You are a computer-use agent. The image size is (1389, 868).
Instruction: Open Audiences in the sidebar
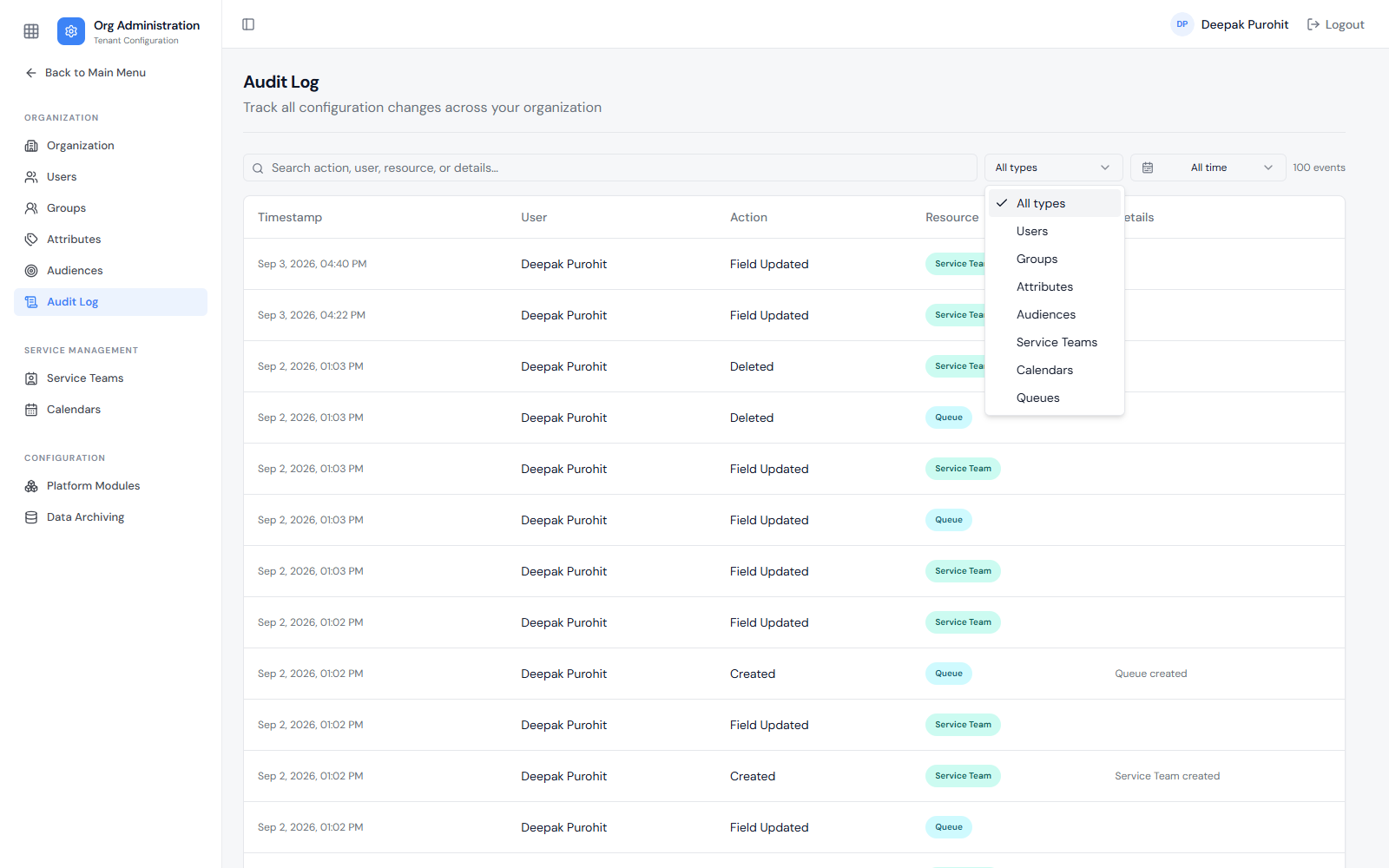(x=110, y=271)
